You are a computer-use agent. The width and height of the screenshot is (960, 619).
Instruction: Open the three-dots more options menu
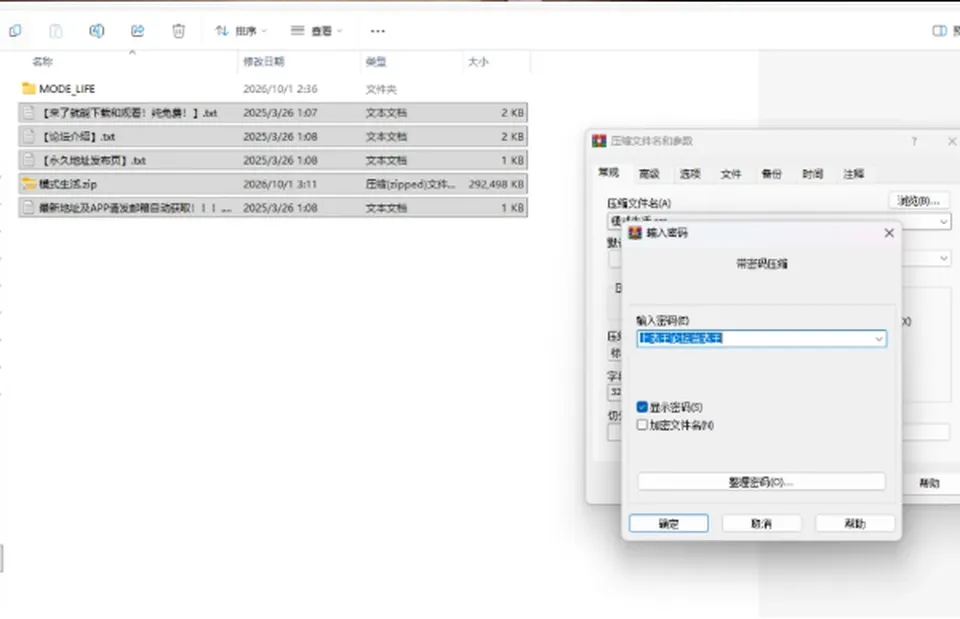click(x=378, y=31)
